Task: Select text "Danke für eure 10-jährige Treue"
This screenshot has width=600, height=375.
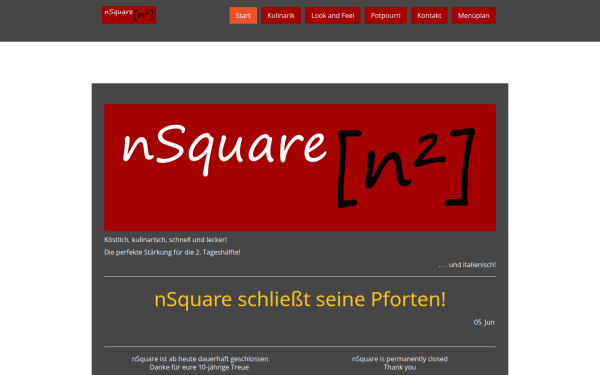Action: (199, 367)
